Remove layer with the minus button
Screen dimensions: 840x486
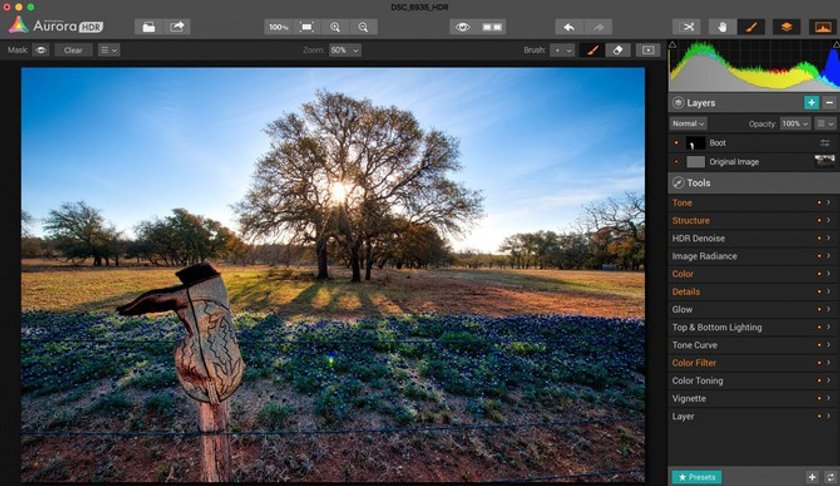tap(829, 102)
